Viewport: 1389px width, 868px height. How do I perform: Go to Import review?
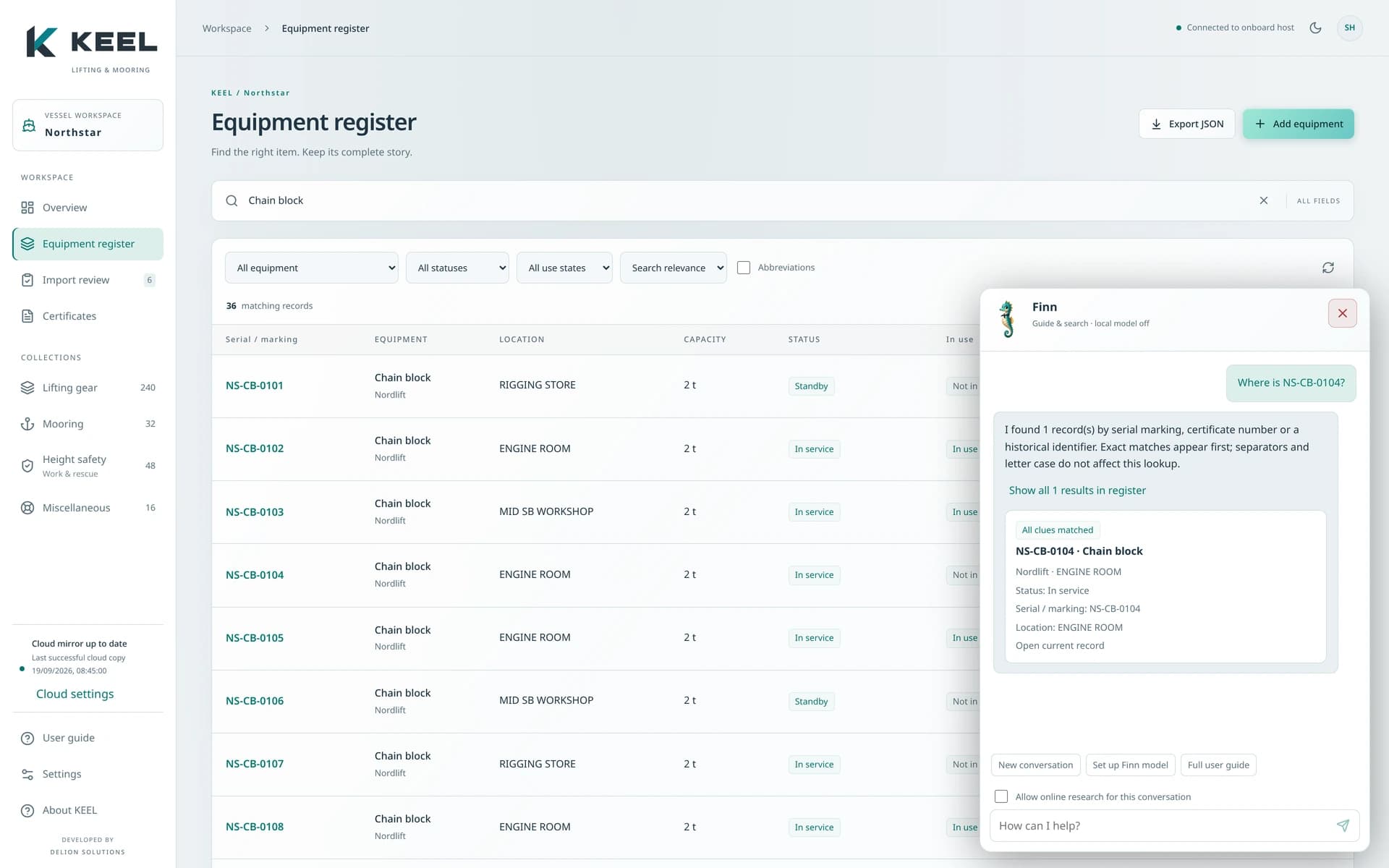88,280
